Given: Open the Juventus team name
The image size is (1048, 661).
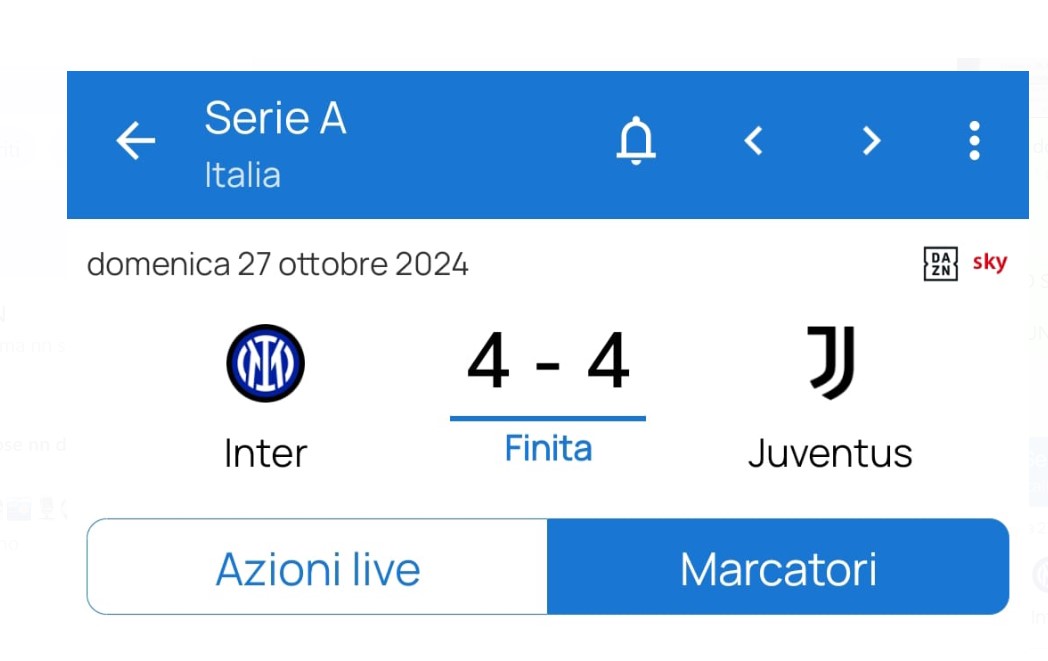Looking at the screenshot, I should 830,453.
